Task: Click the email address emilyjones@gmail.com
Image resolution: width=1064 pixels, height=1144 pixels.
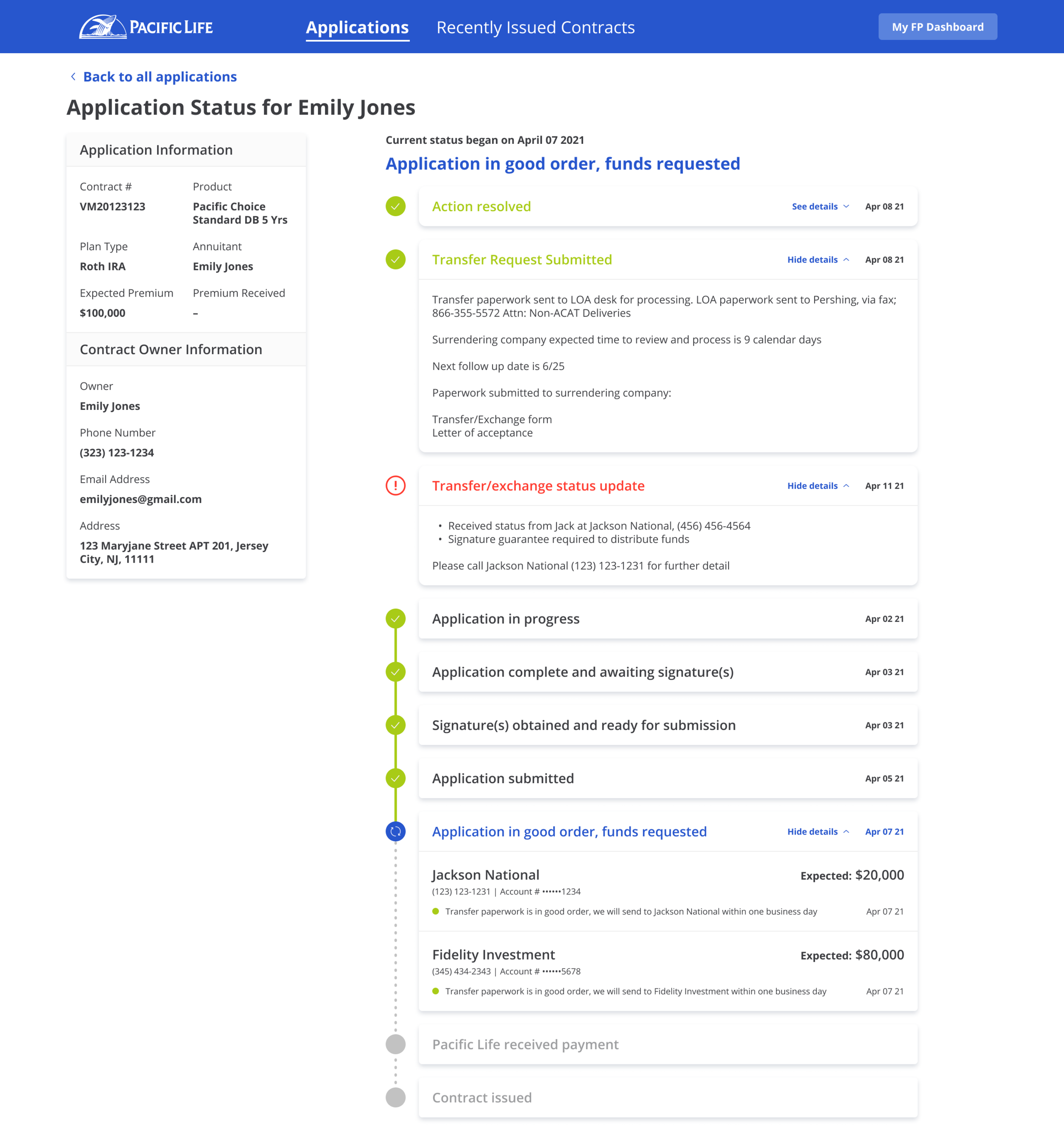Action: (140, 499)
